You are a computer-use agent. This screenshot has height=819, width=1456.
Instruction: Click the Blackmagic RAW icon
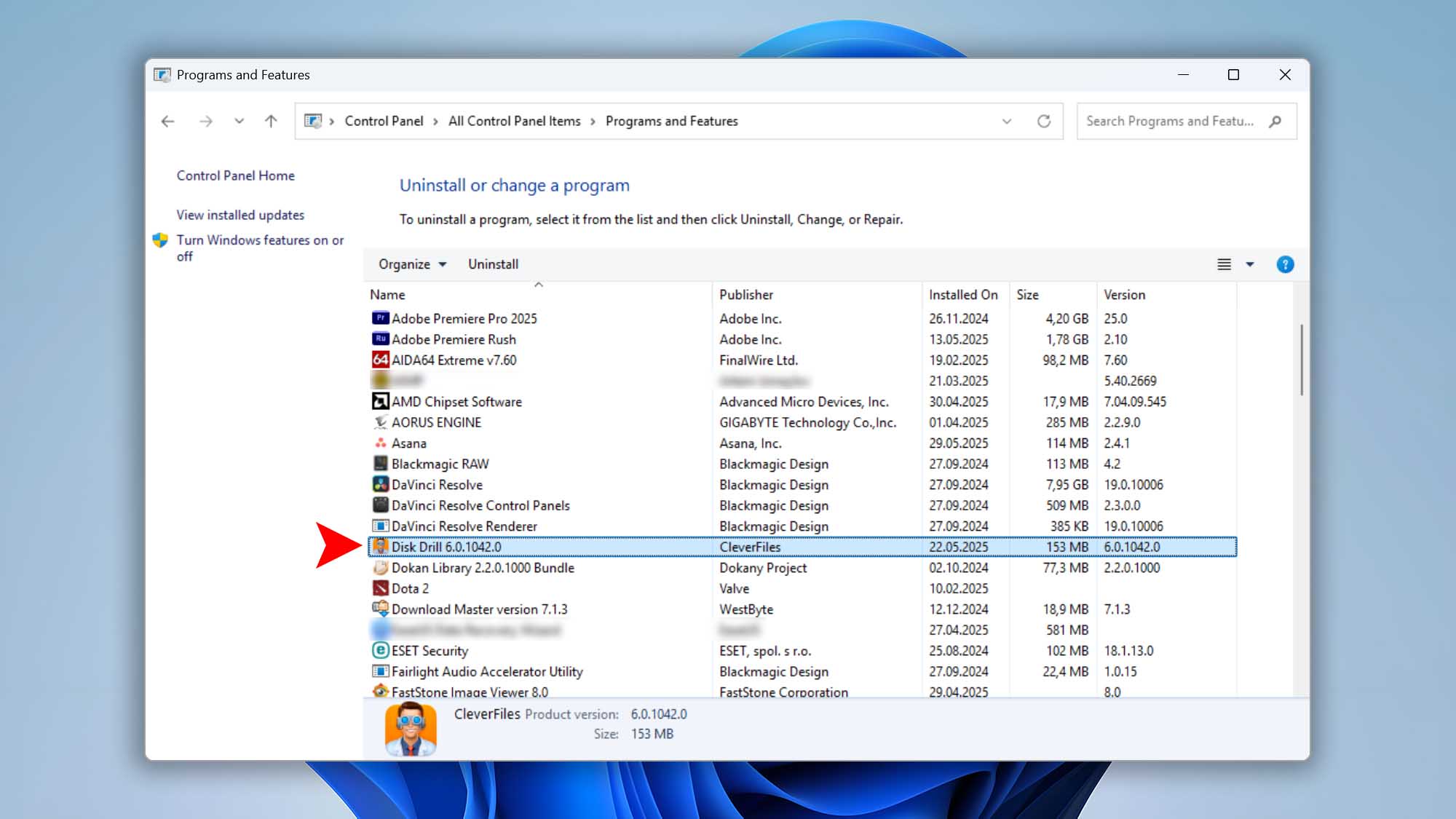(x=380, y=464)
